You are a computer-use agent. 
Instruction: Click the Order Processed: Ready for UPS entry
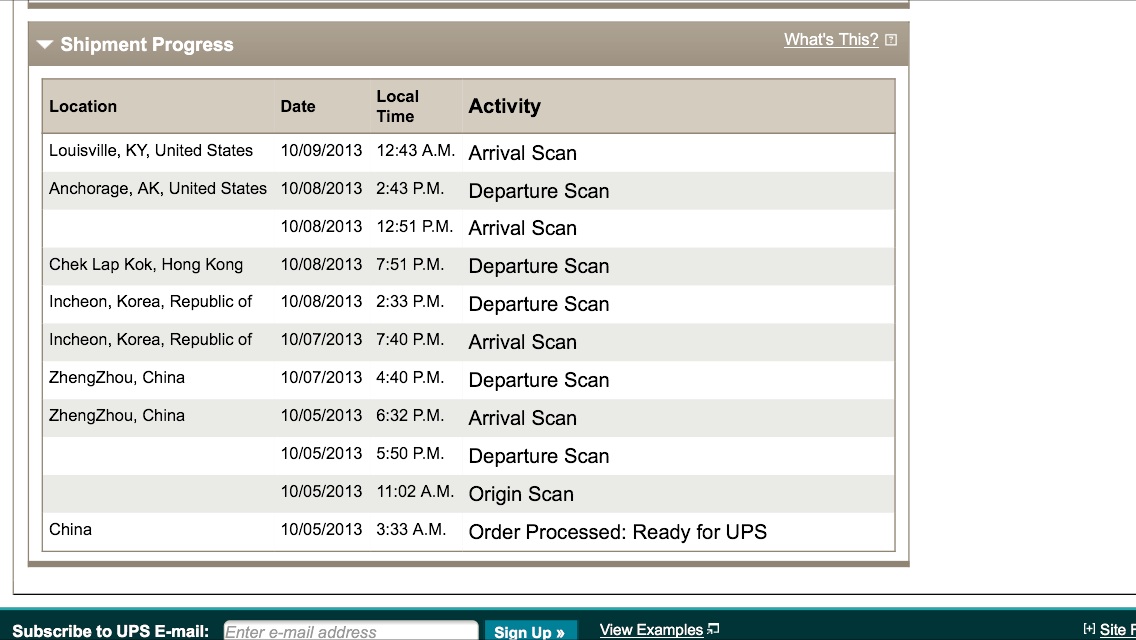[617, 532]
